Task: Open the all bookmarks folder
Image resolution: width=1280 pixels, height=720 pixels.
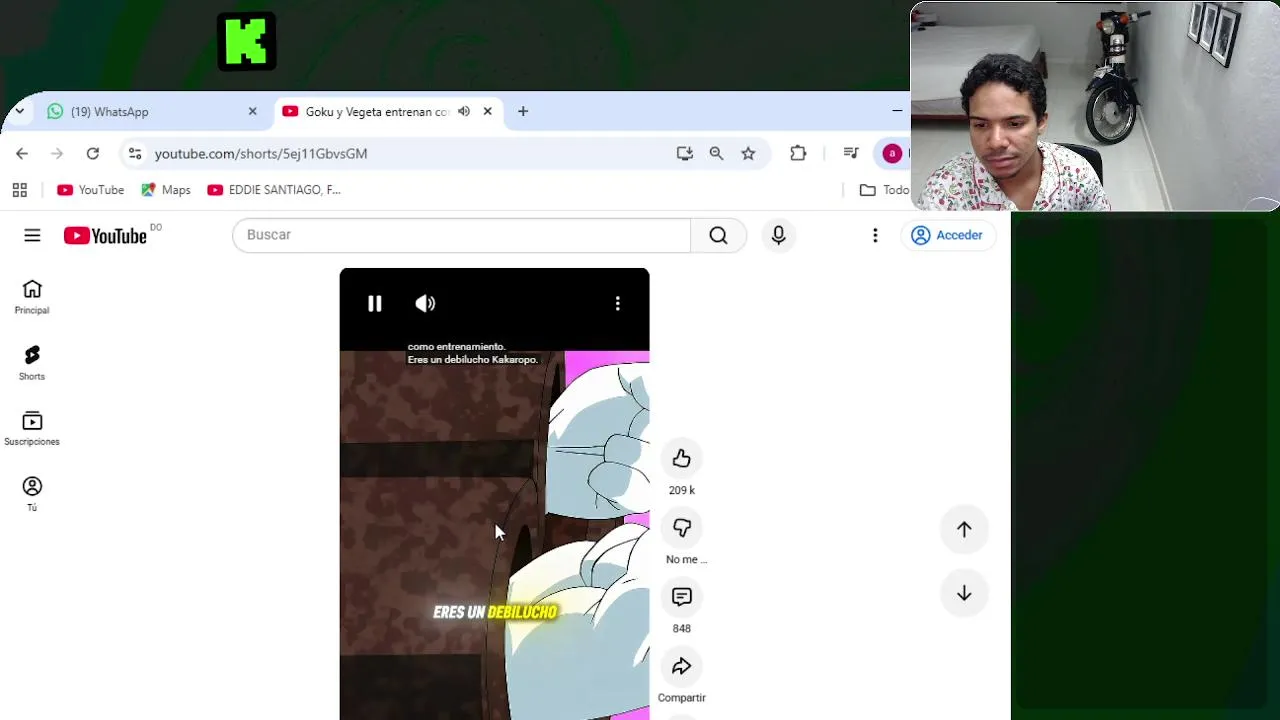Action: [x=885, y=190]
